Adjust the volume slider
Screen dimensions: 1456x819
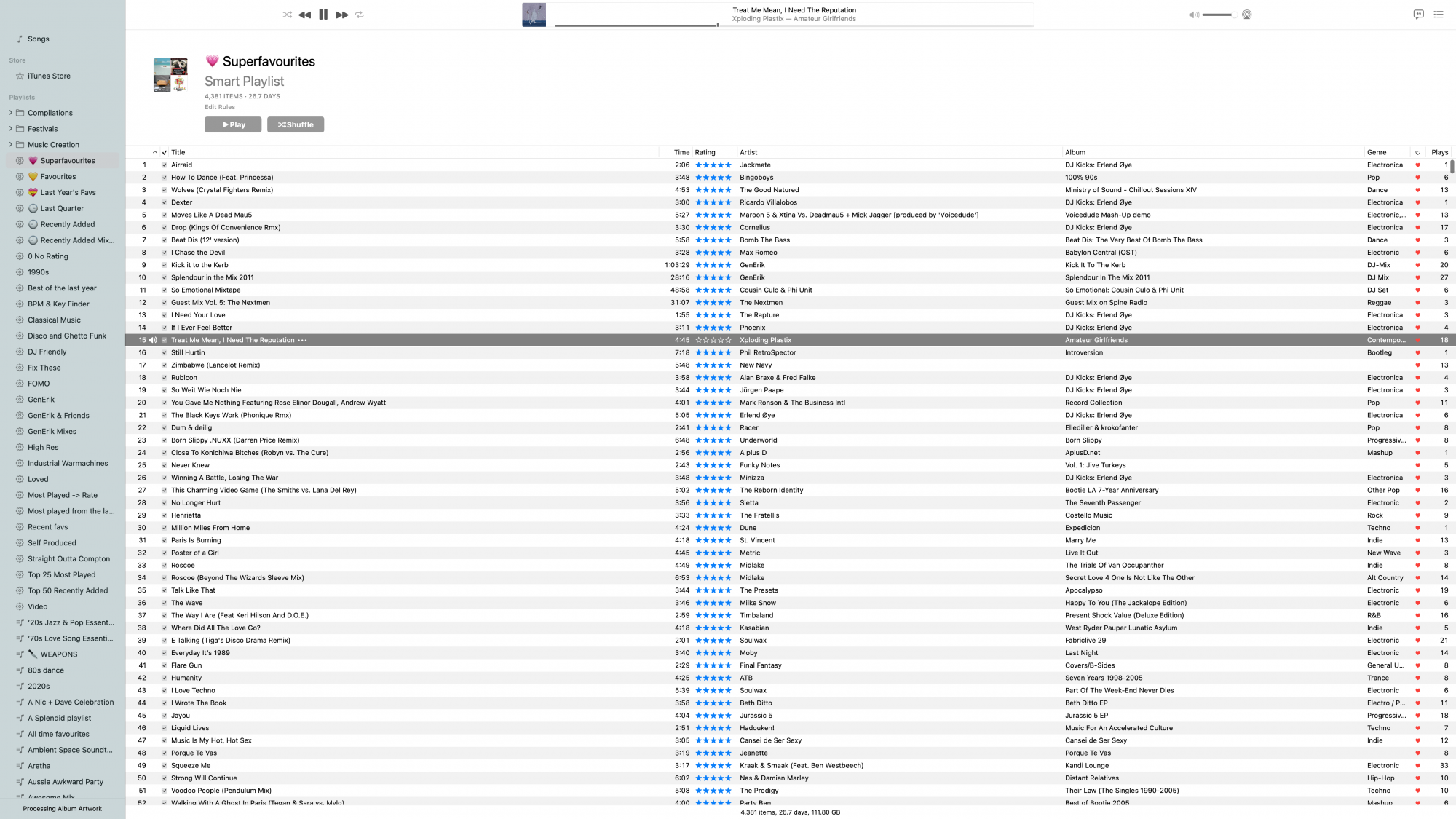(x=1217, y=15)
